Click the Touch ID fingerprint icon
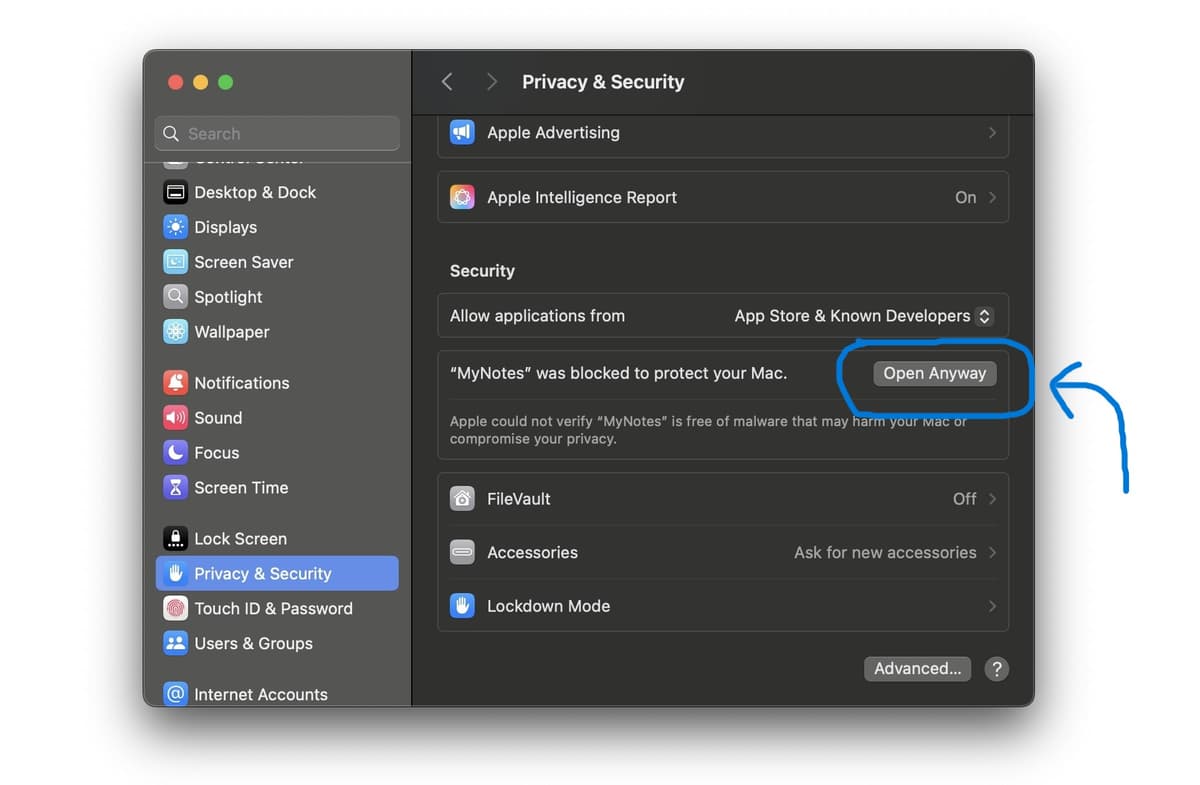This screenshot has height=785, width=1200. pos(175,609)
